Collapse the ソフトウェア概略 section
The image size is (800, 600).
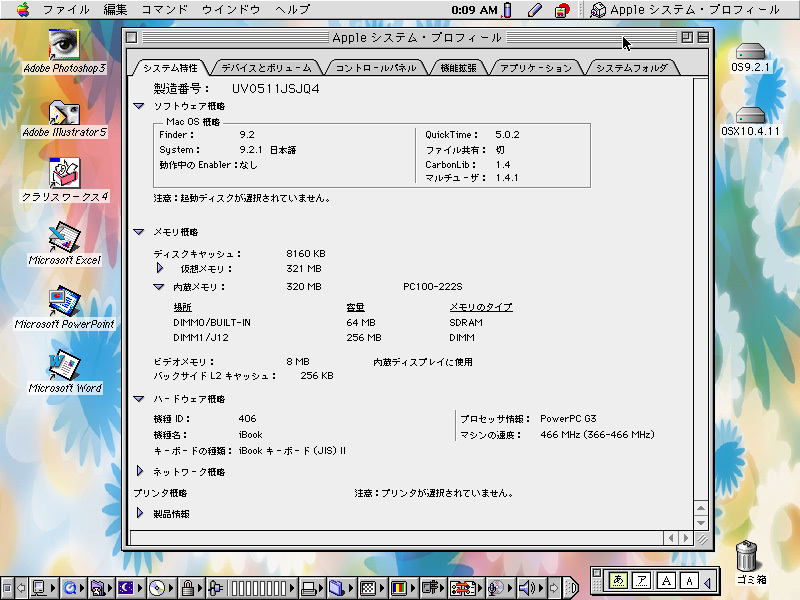coord(140,105)
